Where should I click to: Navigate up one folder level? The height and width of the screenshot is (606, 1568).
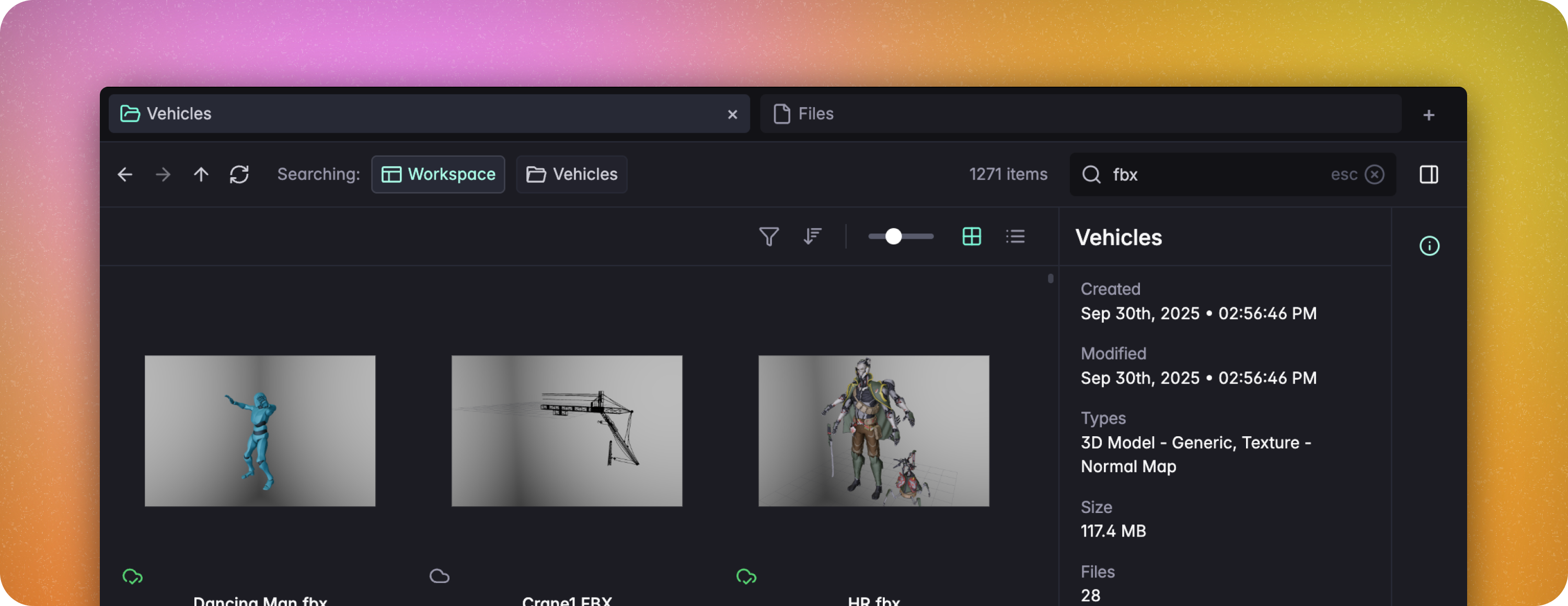(201, 174)
